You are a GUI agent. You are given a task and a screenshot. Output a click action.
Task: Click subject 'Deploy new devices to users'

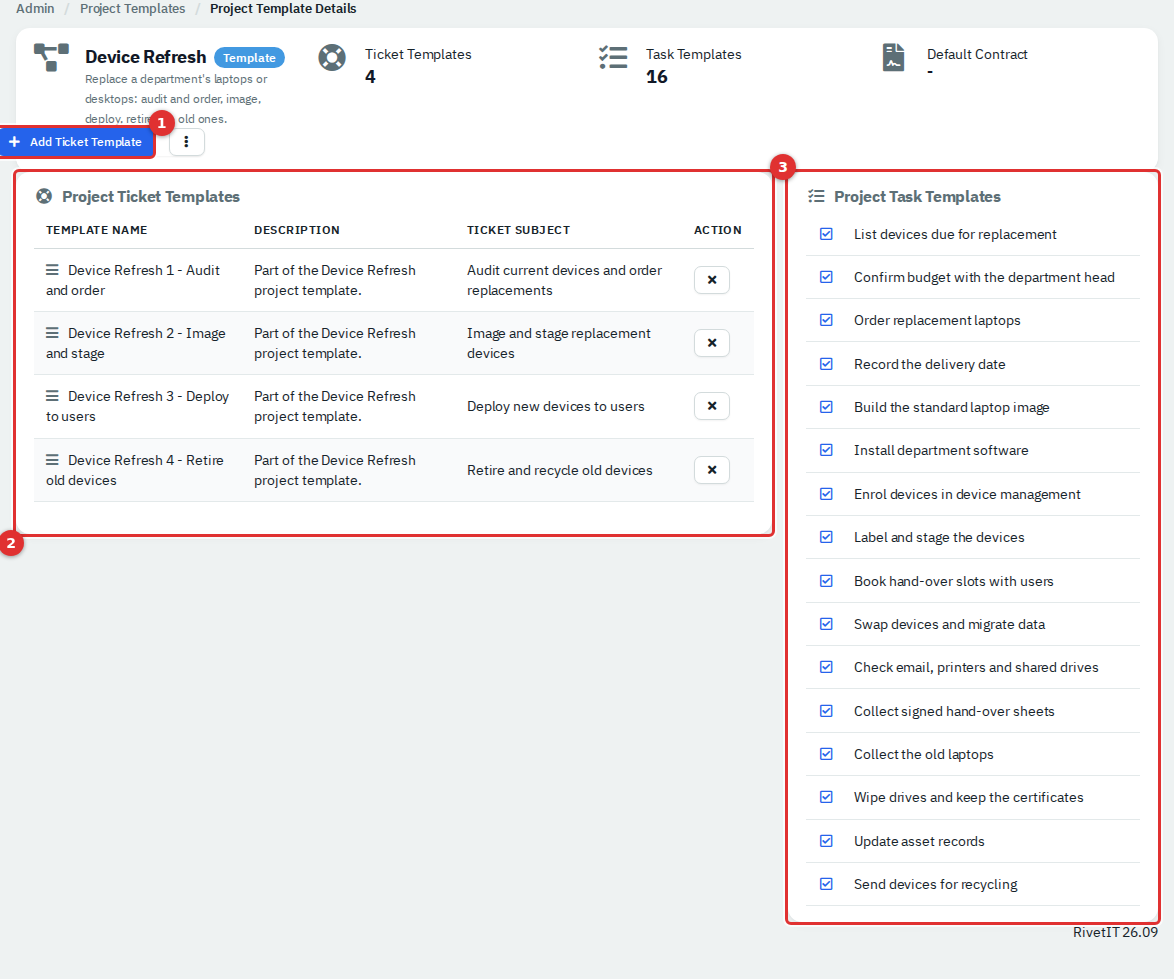(x=556, y=406)
